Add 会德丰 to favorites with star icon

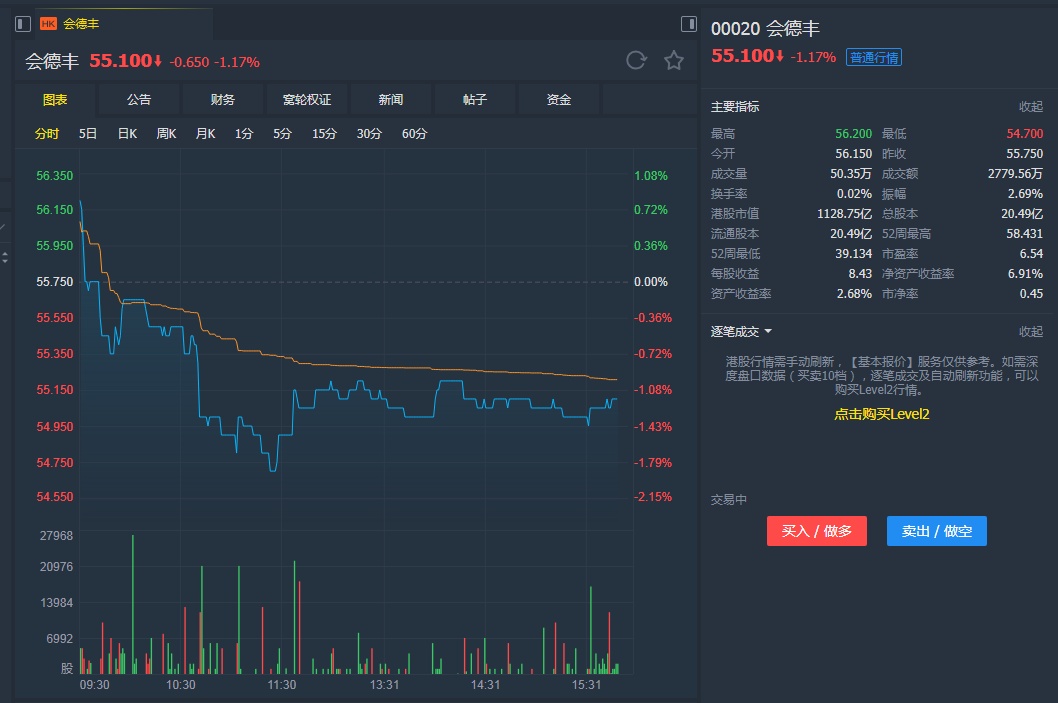[674, 61]
